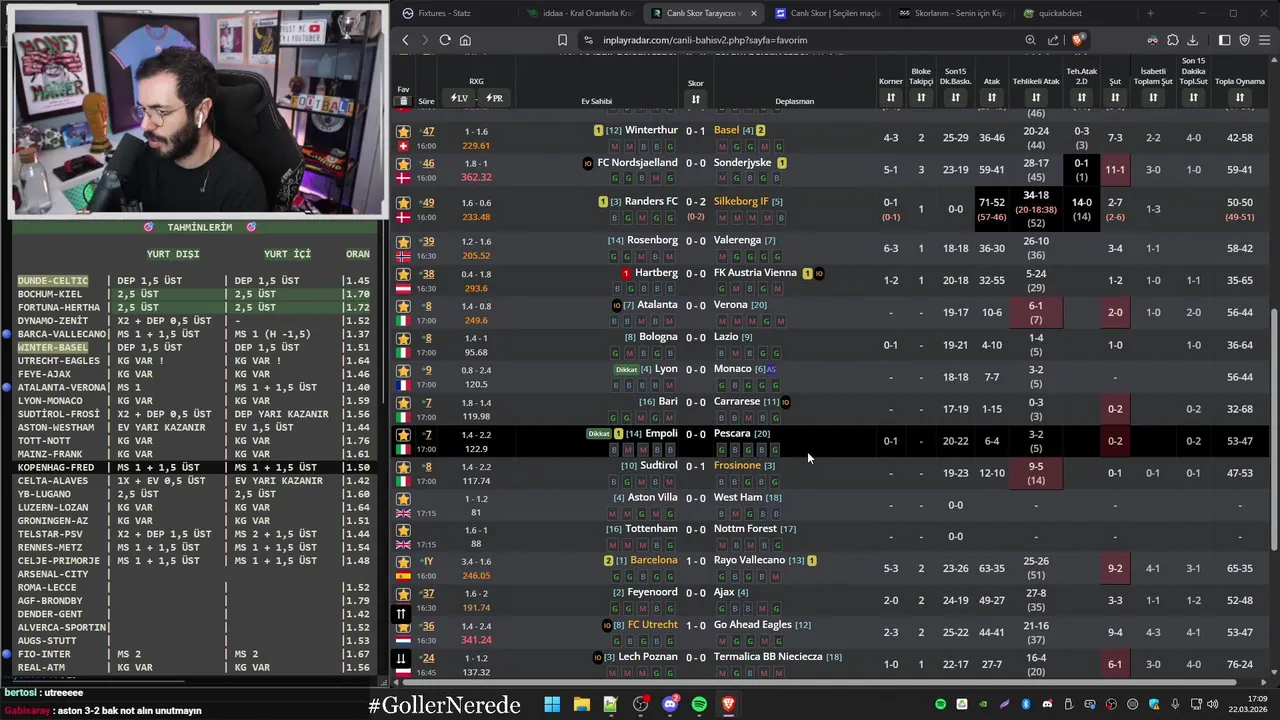Click the RXG PR lightning button
Screen dimensions: 1280x720
pos(494,98)
